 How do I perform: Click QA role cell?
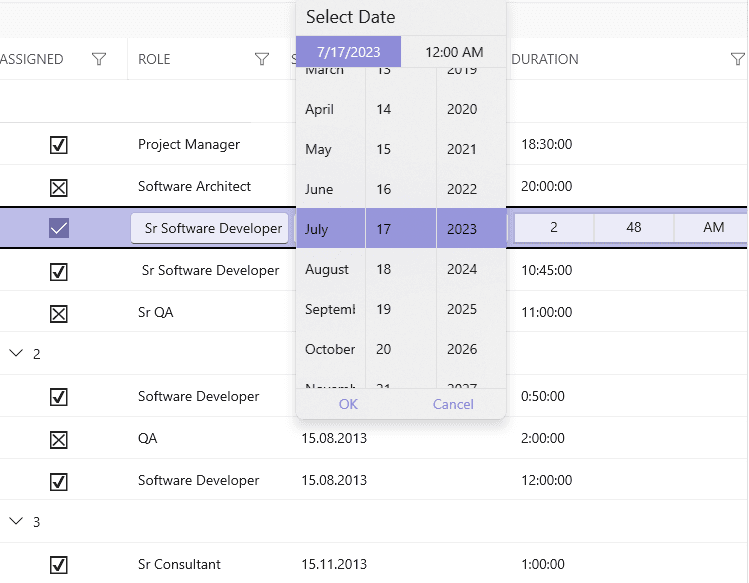coord(148,438)
